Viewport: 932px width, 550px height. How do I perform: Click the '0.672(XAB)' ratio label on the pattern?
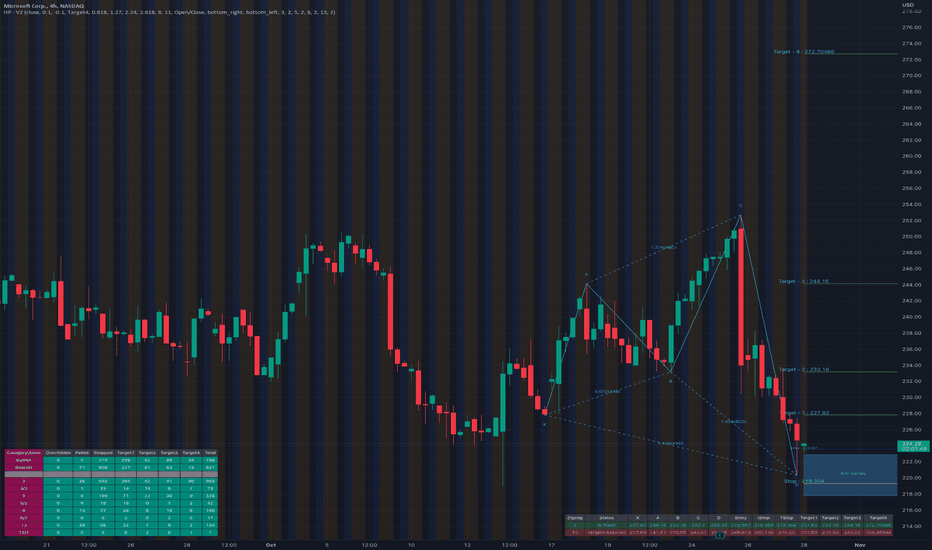pyautogui.click(x=607, y=391)
